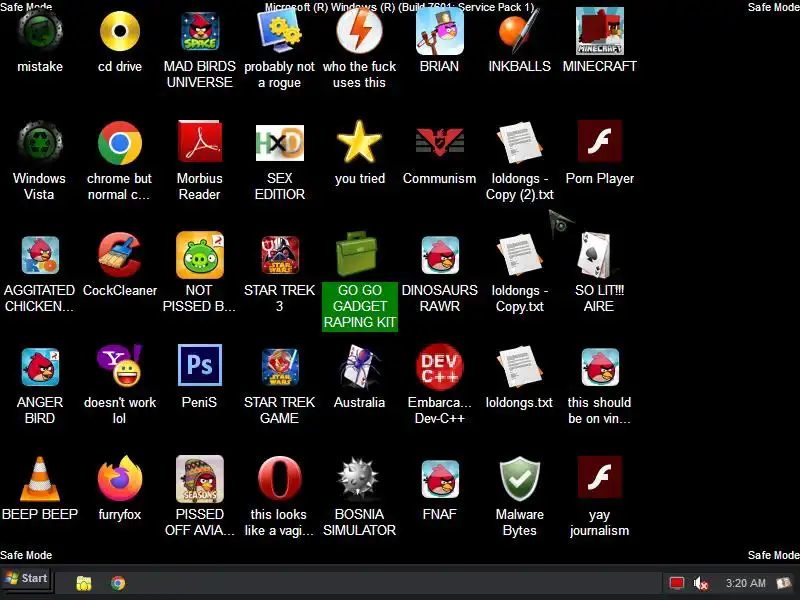Open the Start menu
This screenshot has height=600, width=800.
pyautogui.click(x=27, y=579)
